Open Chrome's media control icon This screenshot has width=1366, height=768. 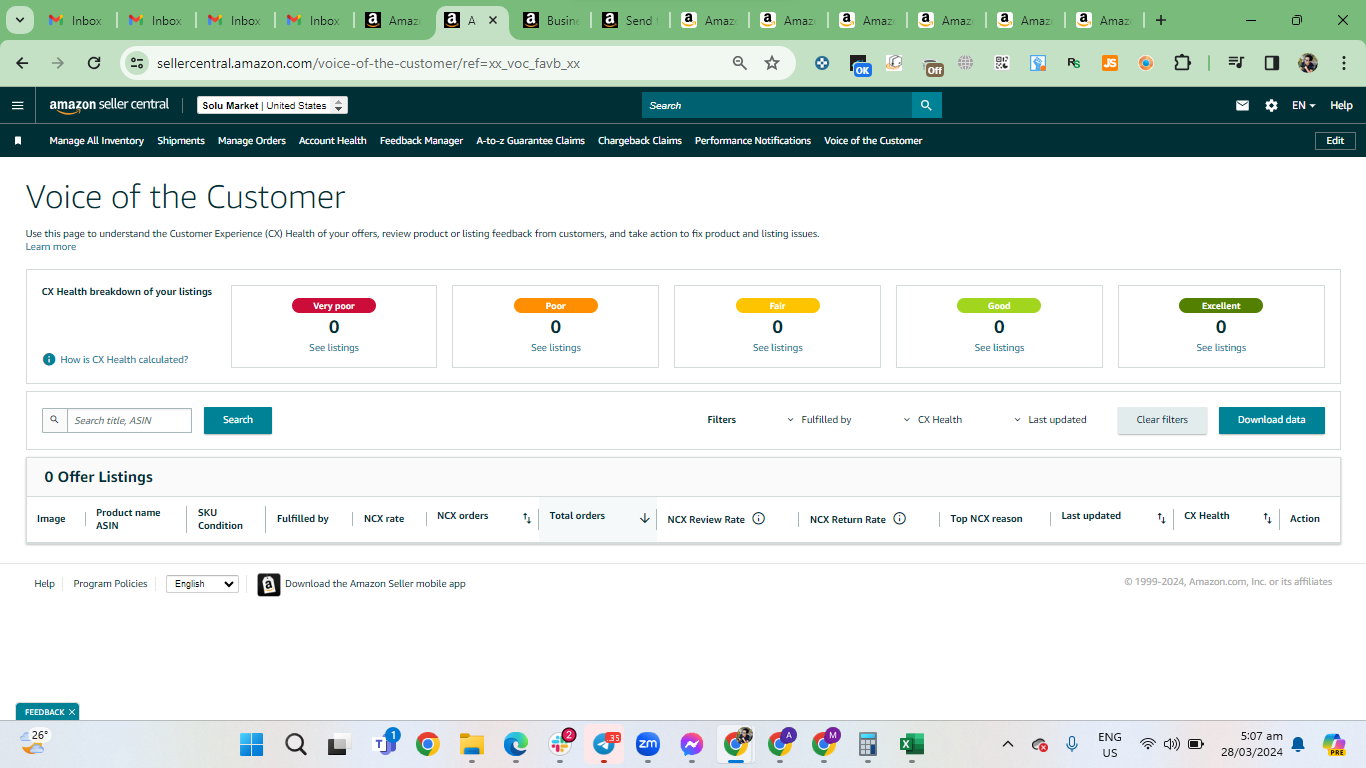(1236, 63)
